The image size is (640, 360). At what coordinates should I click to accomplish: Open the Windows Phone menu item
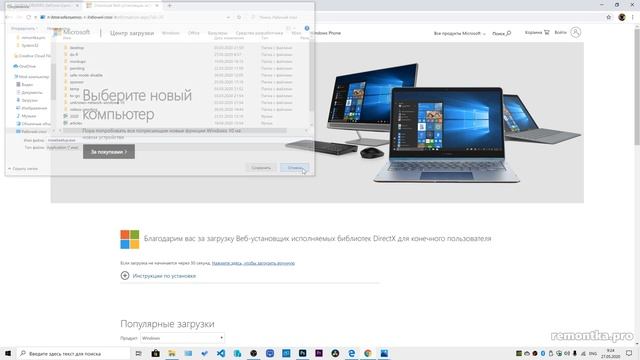[x=326, y=33]
